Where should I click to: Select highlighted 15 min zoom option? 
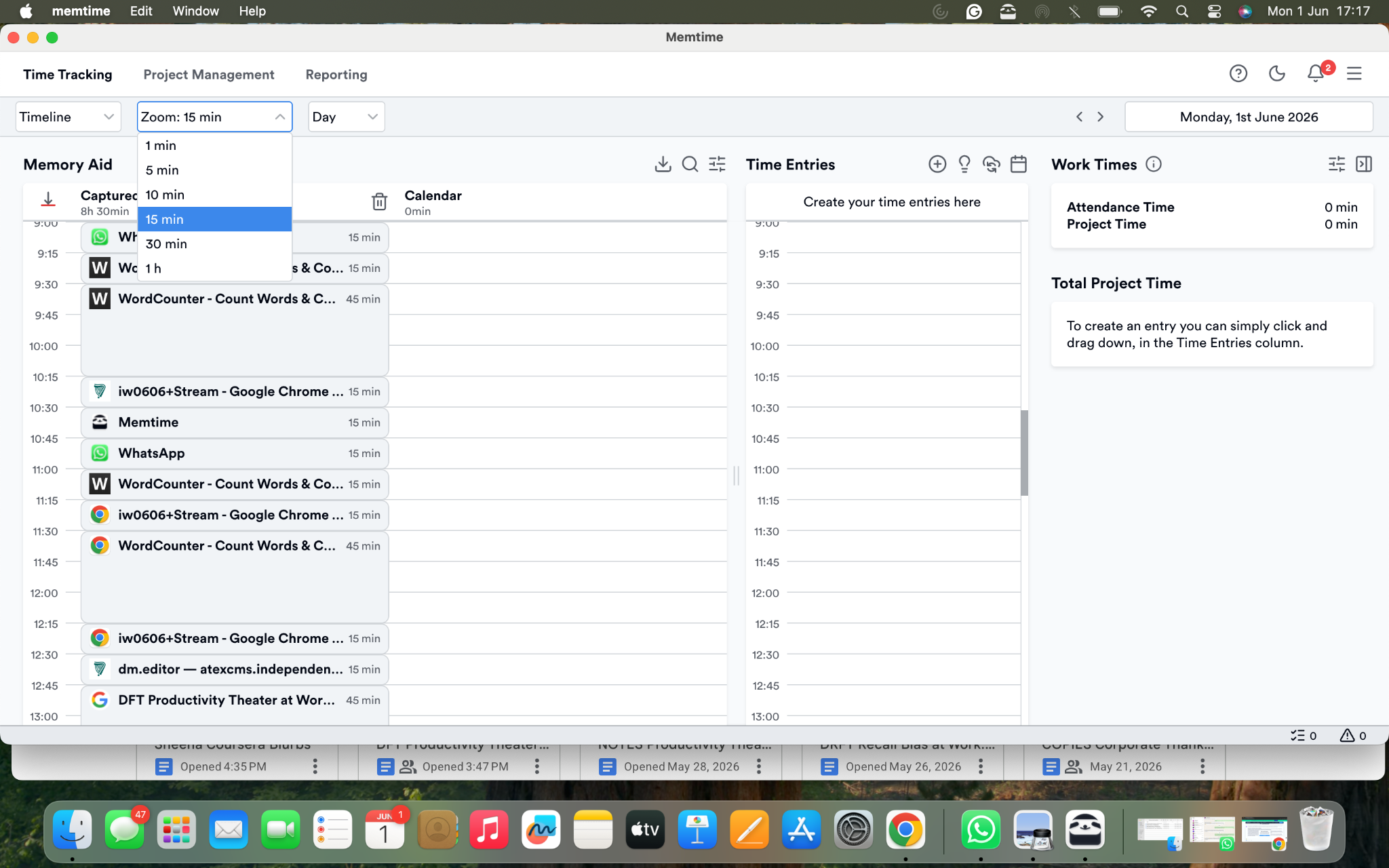(x=214, y=219)
